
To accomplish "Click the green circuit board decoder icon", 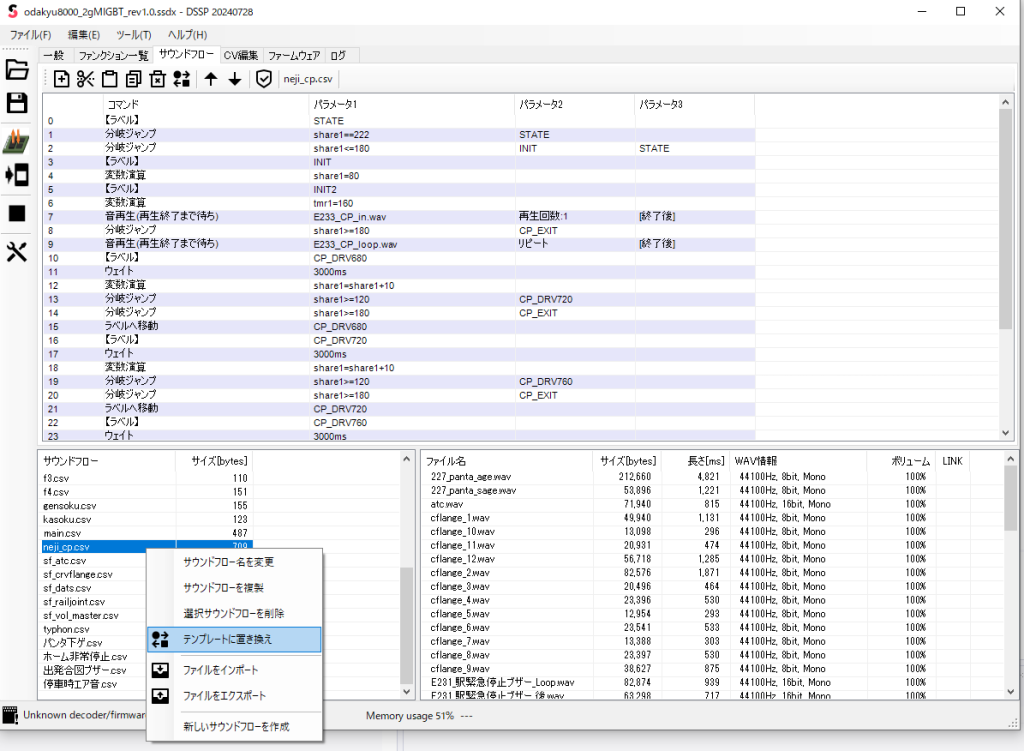I will [17, 141].
